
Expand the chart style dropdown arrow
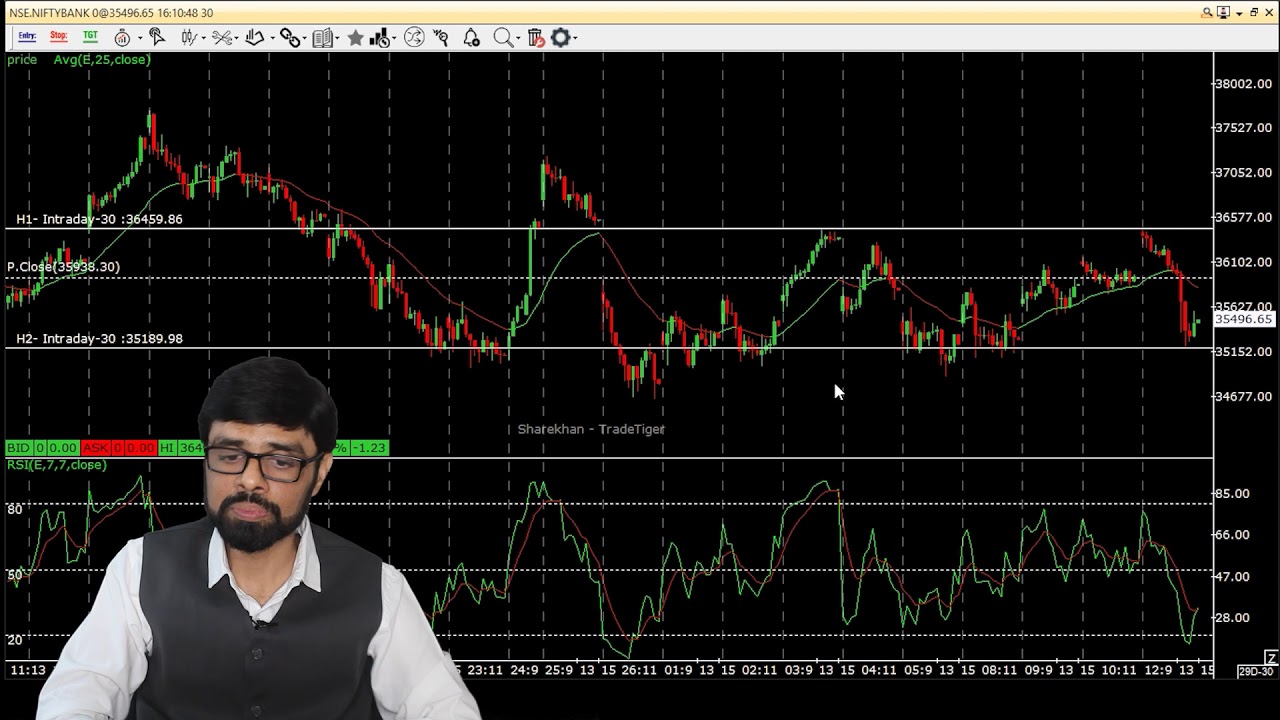coord(204,38)
